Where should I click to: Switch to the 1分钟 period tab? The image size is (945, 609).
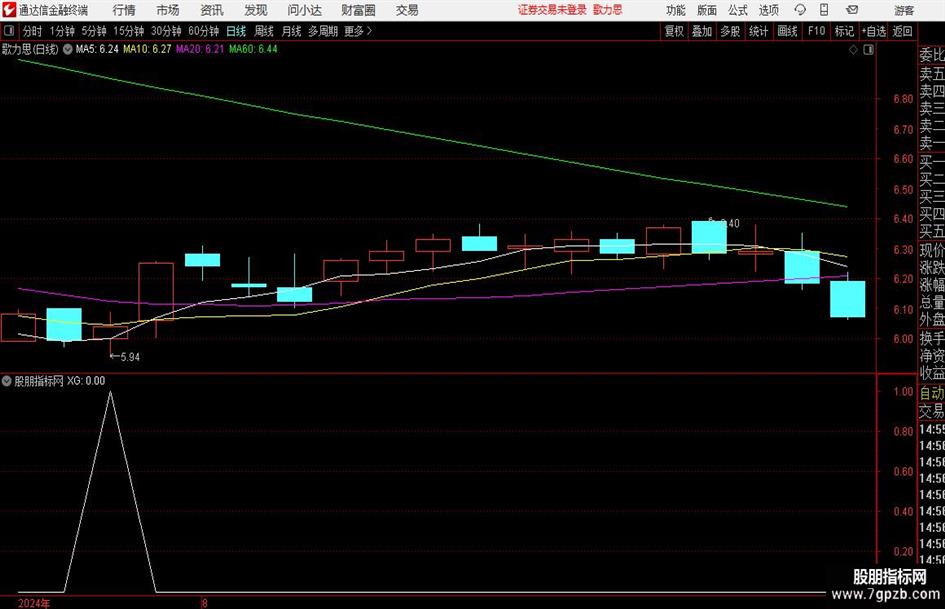62,31
